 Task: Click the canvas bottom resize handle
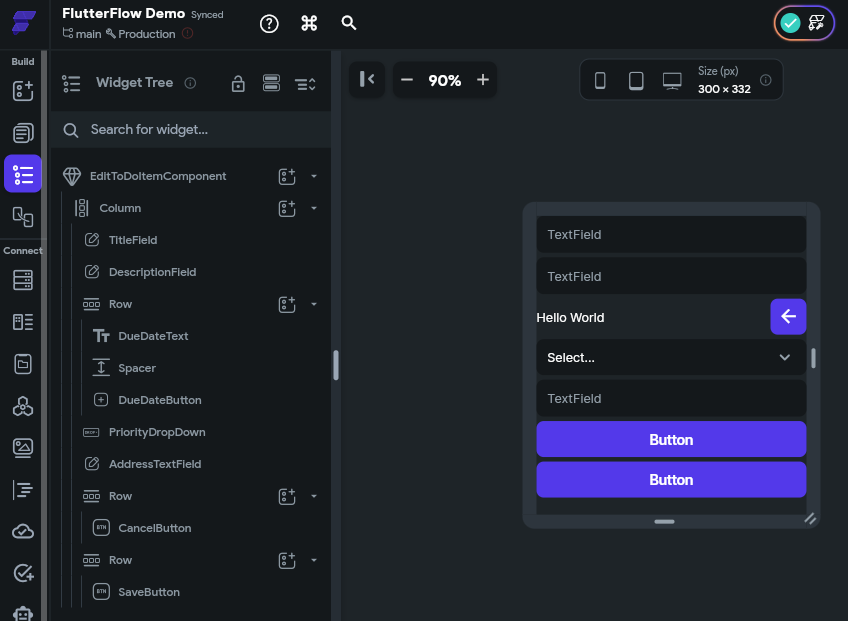[x=664, y=521]
